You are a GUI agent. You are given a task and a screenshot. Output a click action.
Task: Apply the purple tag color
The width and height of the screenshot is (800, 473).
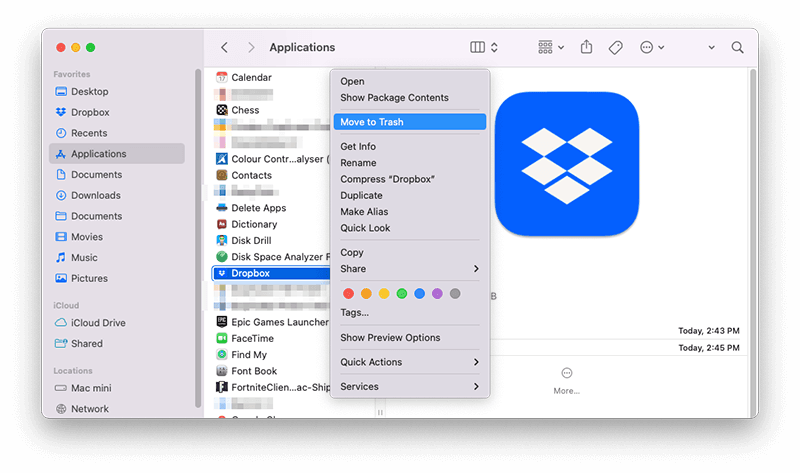437,293
